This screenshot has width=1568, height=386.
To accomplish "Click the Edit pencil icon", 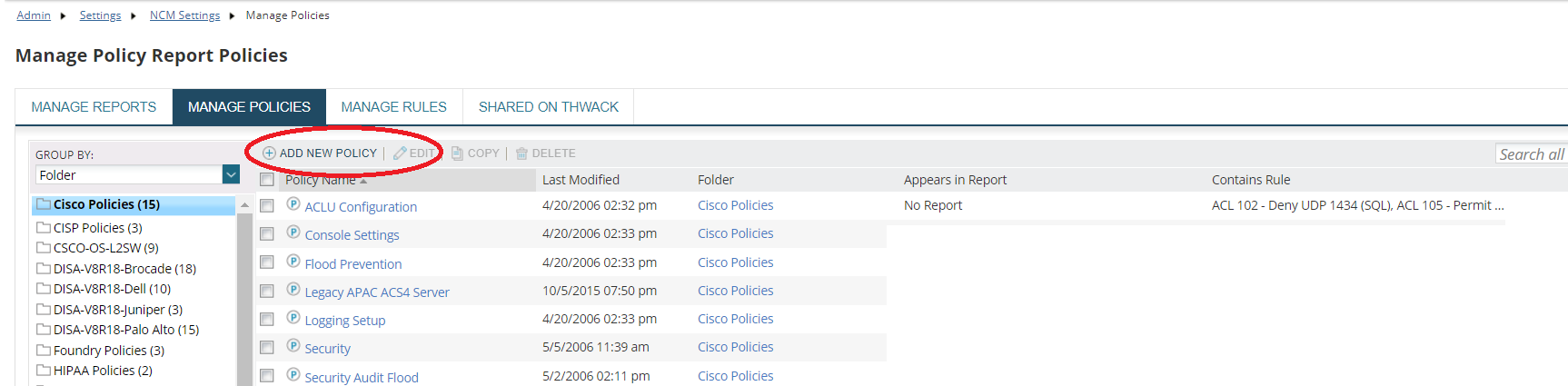I will [400, 153].
